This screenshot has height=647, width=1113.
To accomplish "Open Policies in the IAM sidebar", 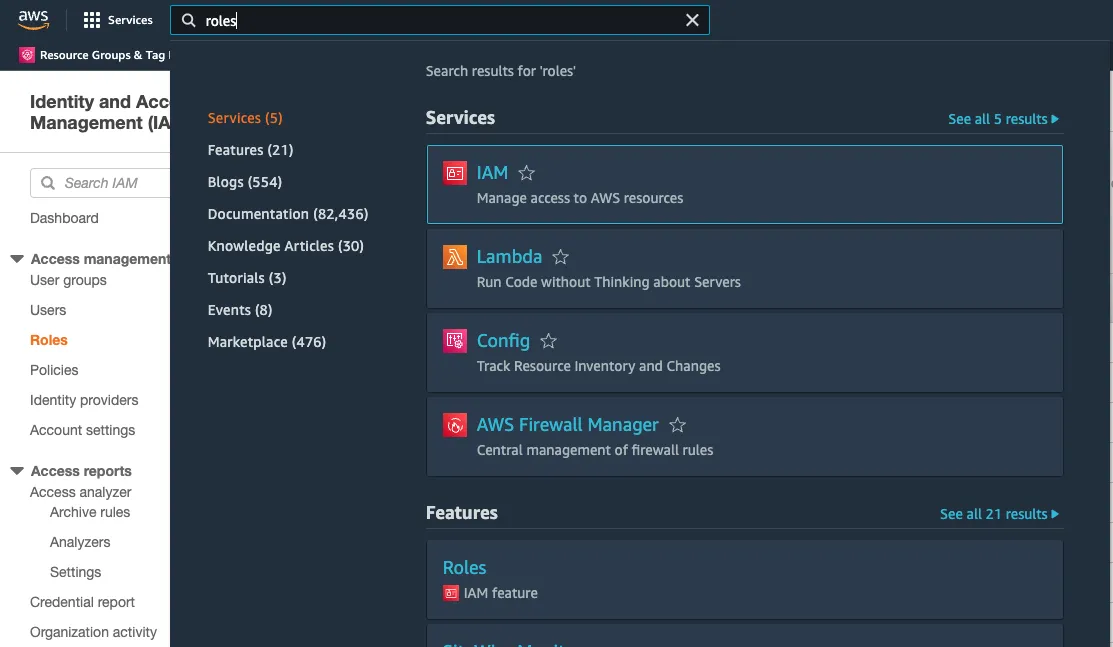I will 54,370.
